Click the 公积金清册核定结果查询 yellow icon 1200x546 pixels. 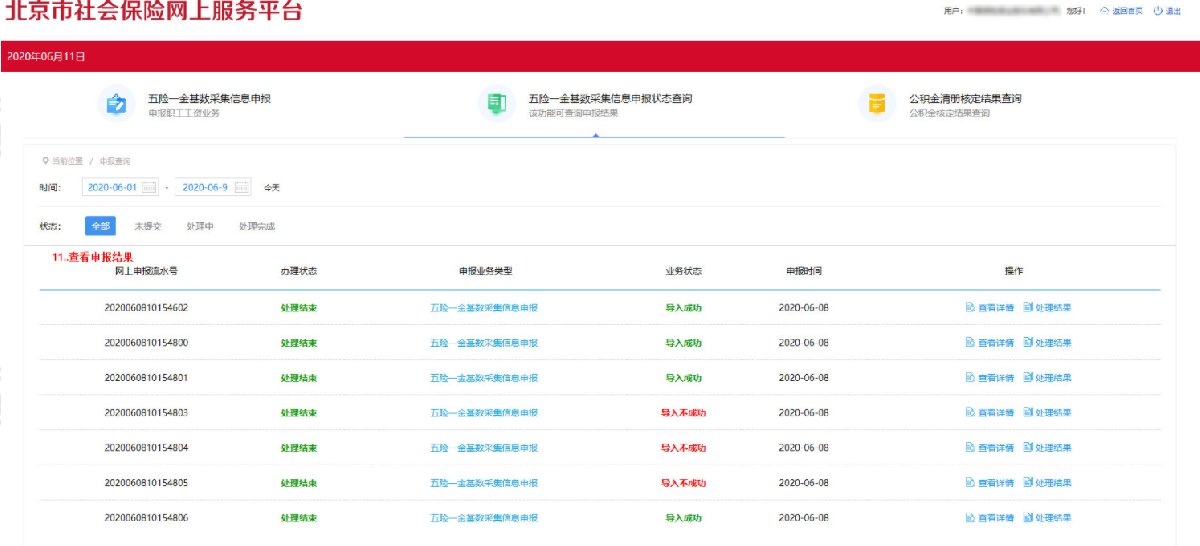click(x=878, y=104)
